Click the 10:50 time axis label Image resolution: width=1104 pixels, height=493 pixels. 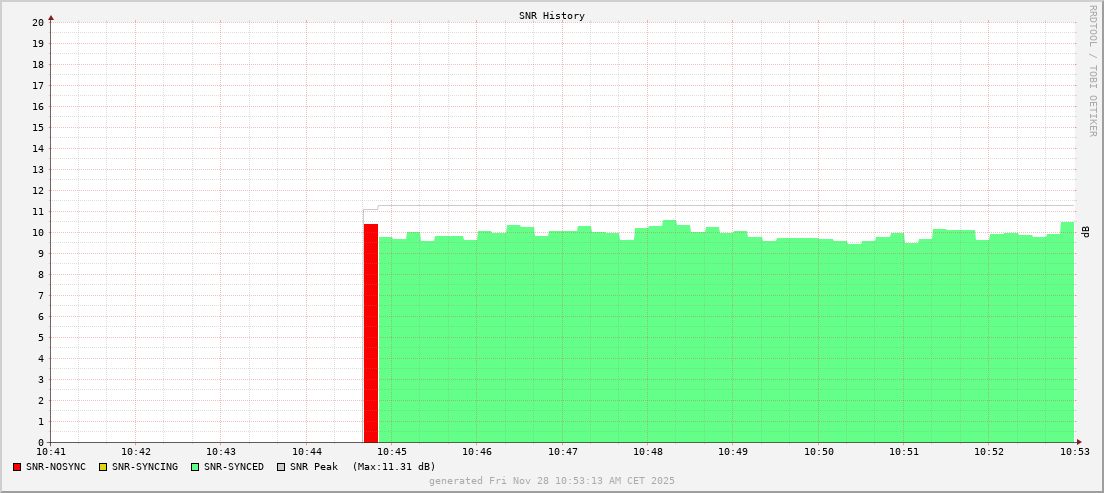coord(818,452)
